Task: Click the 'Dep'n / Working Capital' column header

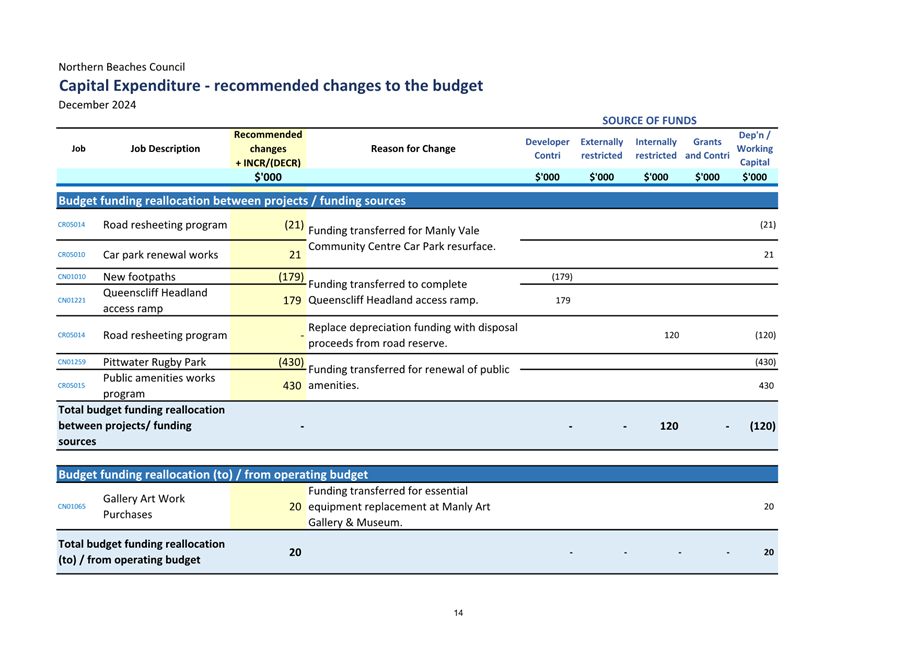Action: coord(755,149)
